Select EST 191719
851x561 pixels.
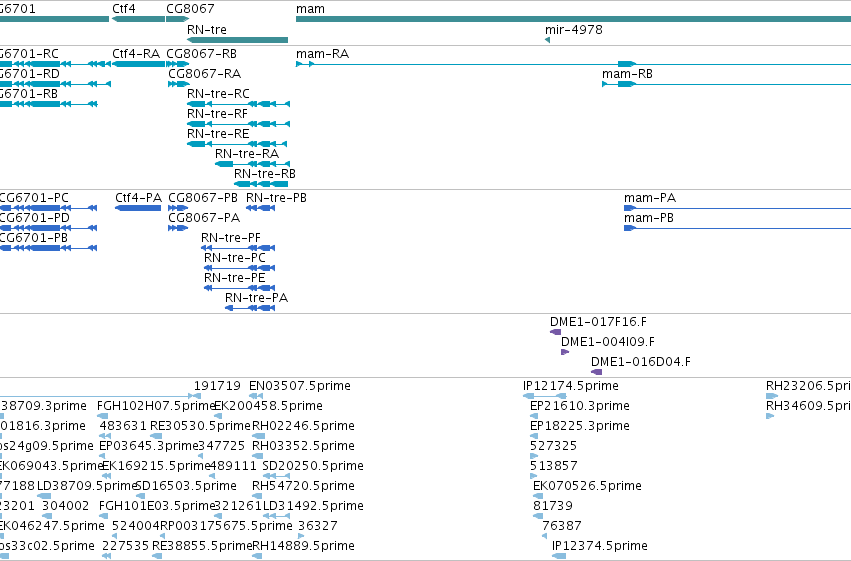217,386
